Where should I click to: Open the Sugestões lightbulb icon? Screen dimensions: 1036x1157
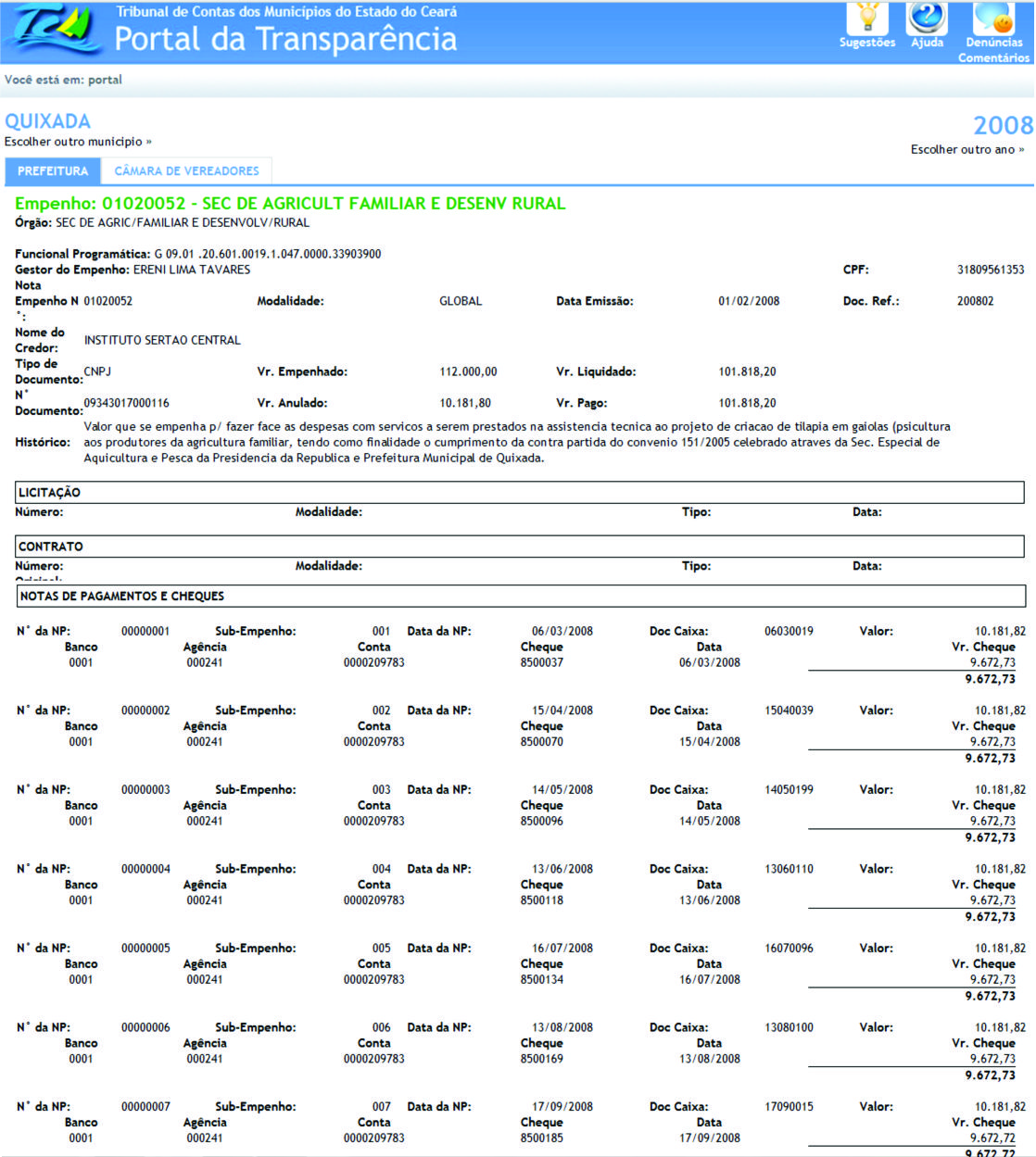867,19
